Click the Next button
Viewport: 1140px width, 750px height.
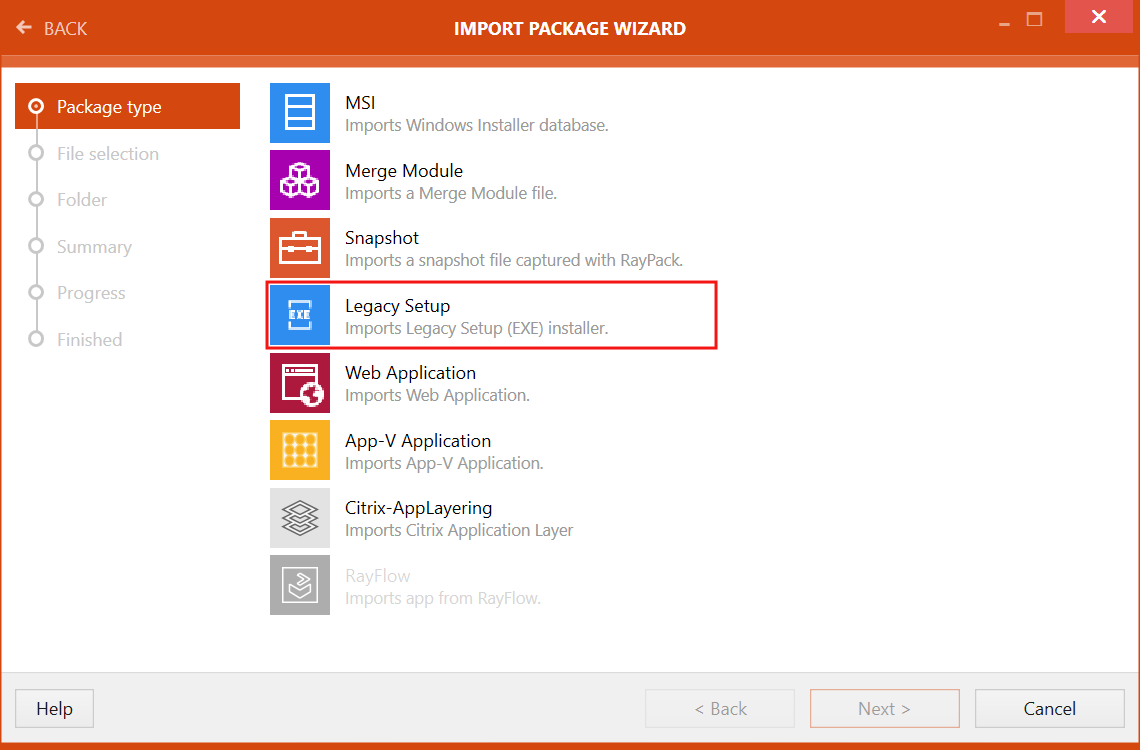point(884,708)
